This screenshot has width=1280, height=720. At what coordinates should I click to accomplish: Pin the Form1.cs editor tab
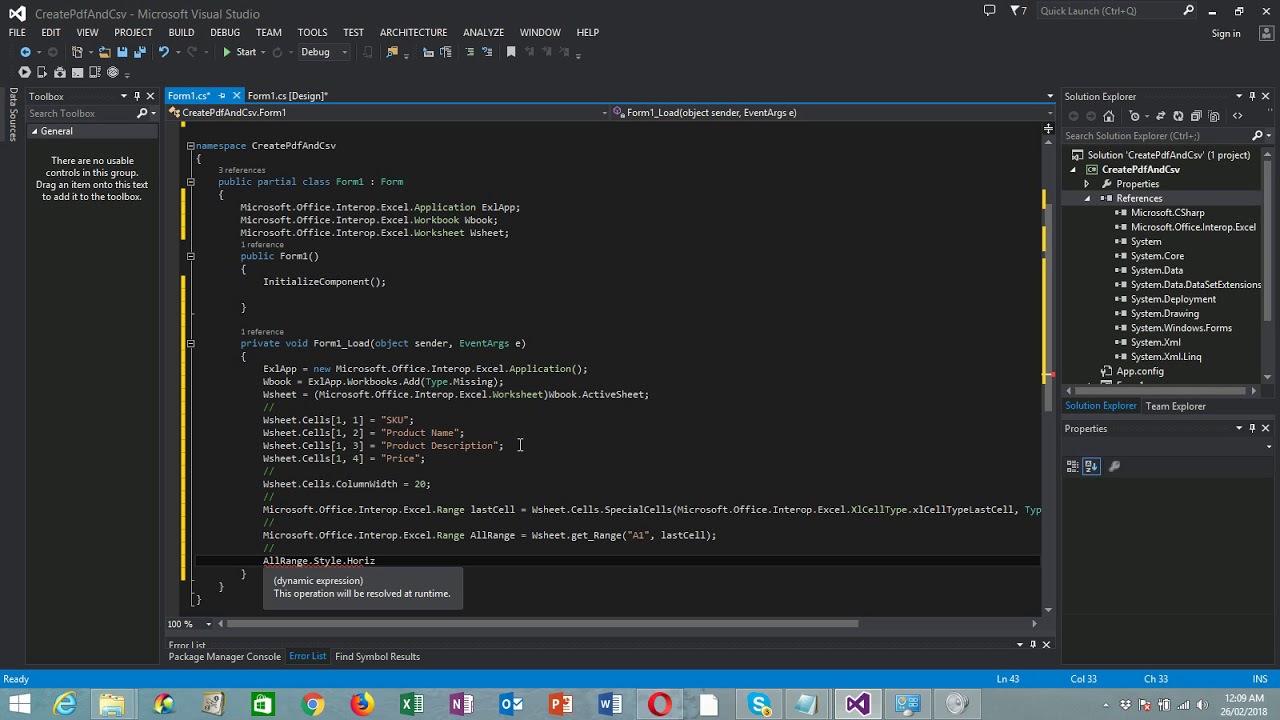click(x=221, y=96)
